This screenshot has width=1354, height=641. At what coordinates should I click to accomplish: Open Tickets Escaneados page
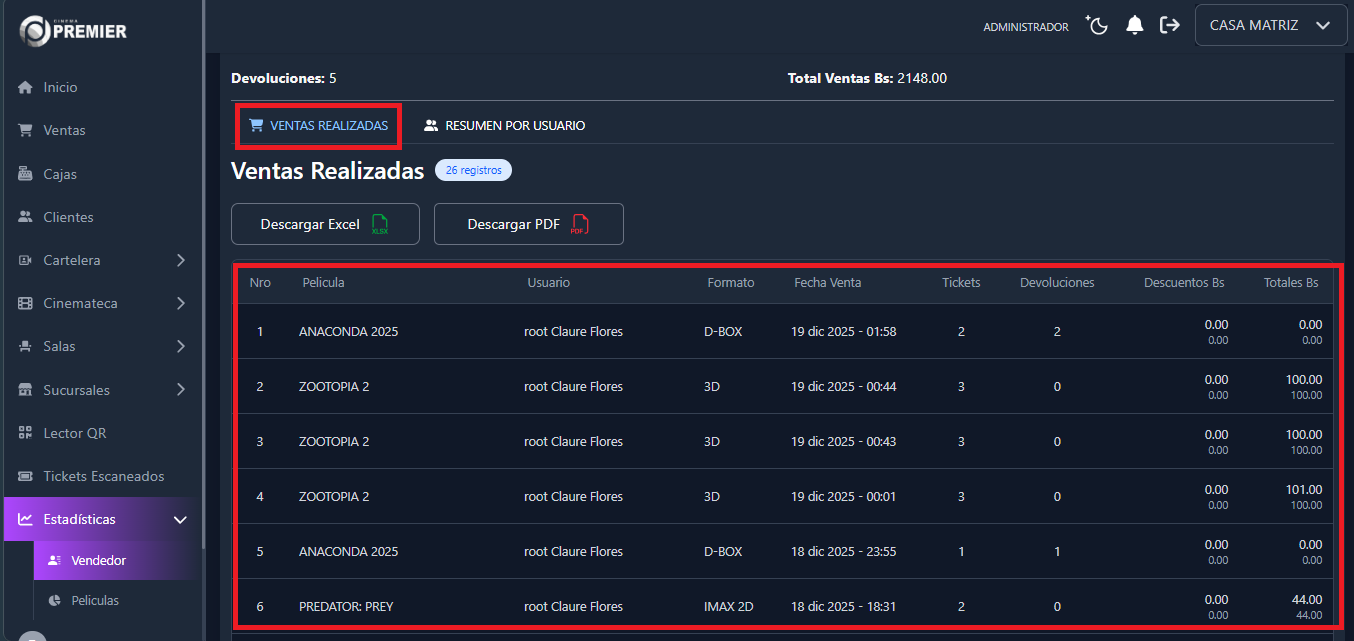click(x=103, y=476)
